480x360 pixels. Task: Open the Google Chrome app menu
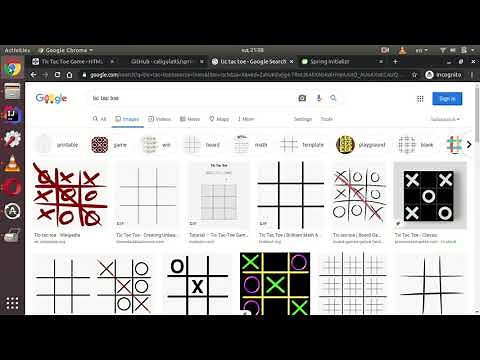pyautogui.click(x=66, y=50)
